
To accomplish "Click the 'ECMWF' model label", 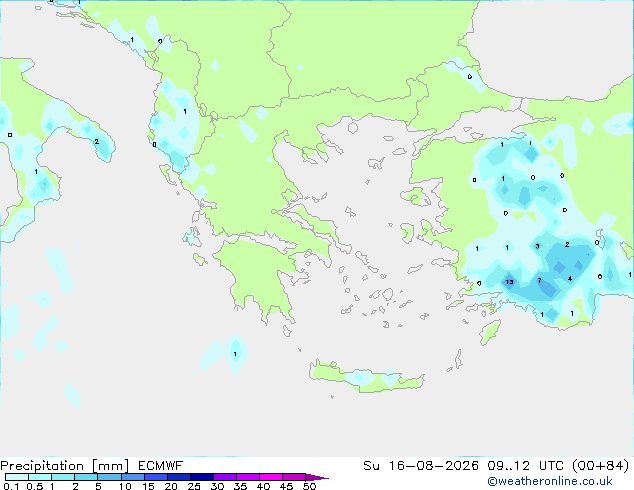I will coord(161,466).
